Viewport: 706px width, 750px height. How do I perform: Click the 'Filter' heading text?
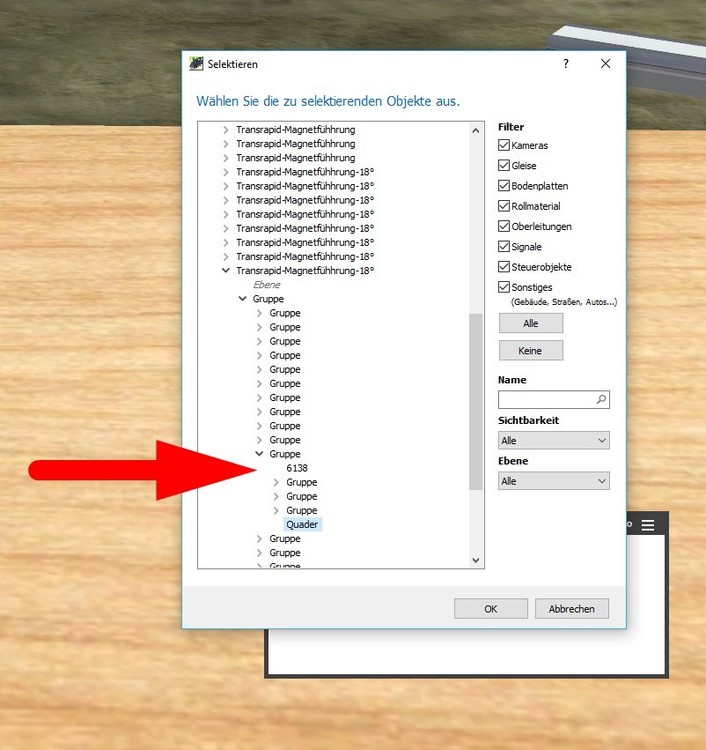click(511, 127)
